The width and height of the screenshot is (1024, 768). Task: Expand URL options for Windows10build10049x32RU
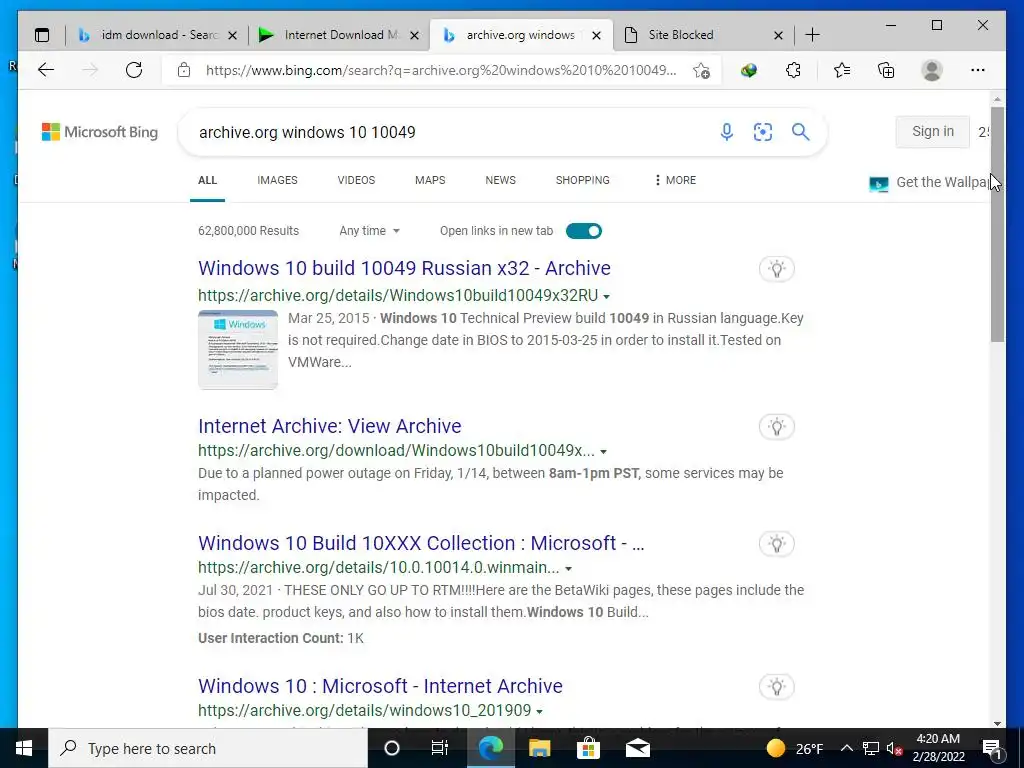click(x=607, y=296)
